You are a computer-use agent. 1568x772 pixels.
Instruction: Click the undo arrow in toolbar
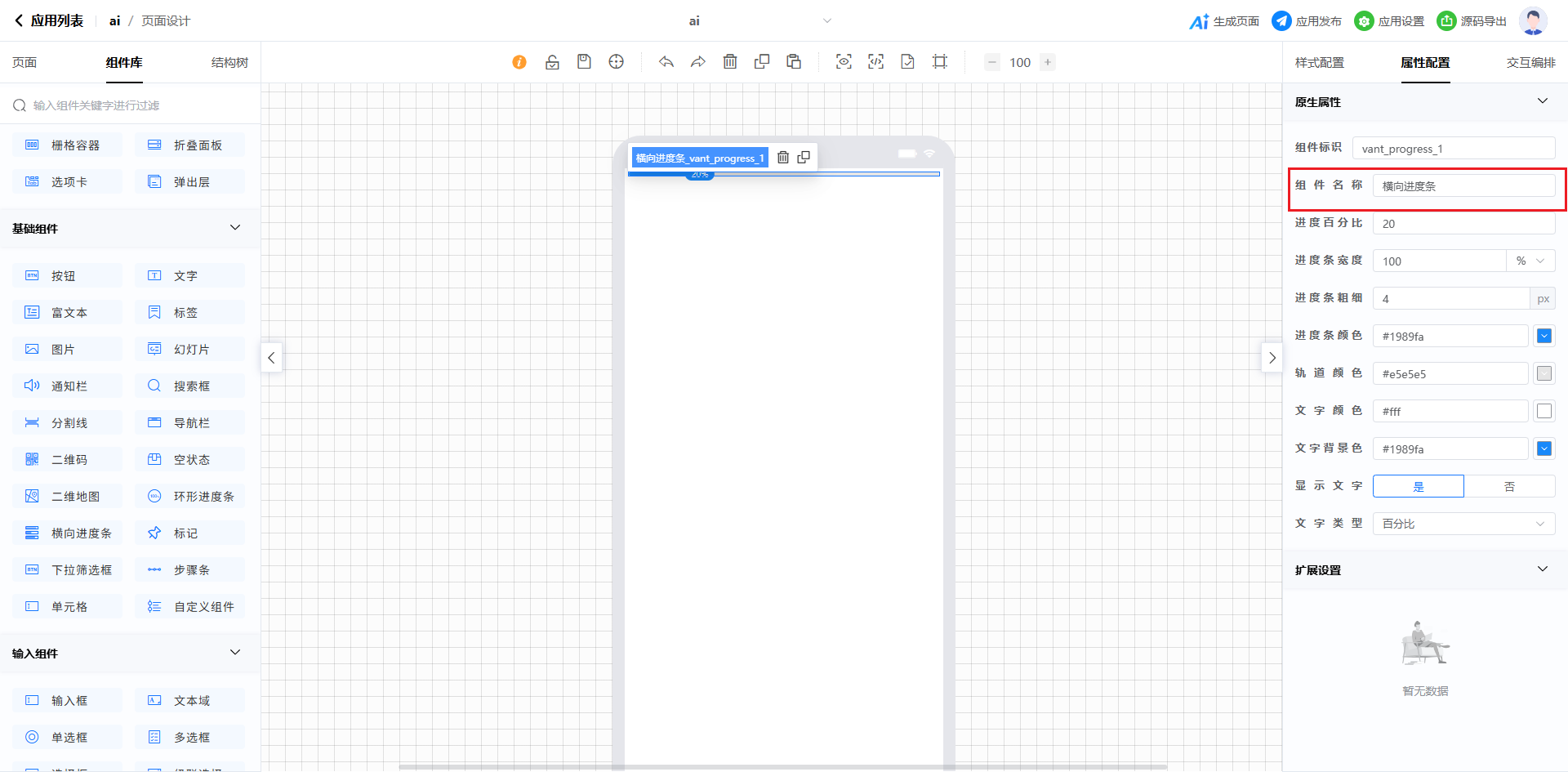pyautogui.click(x=666, y=62)
